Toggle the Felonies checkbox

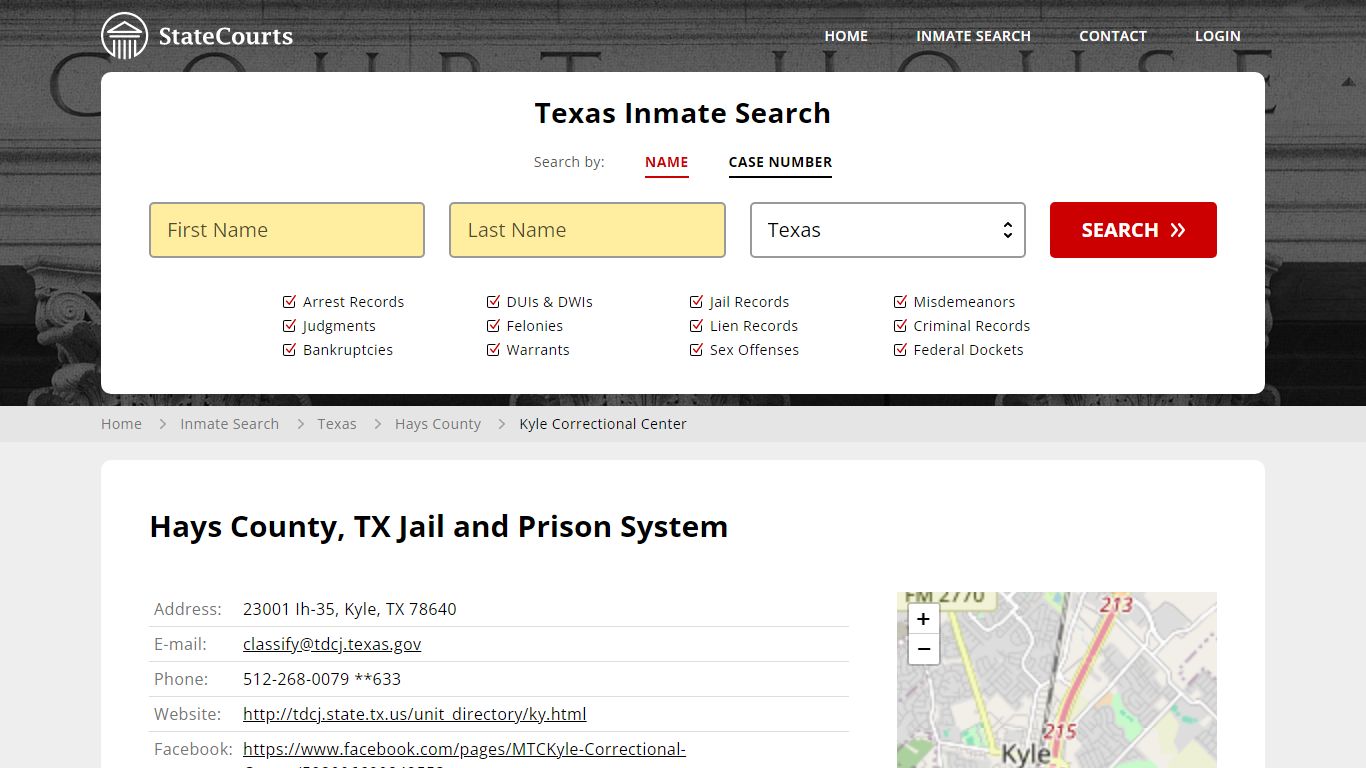tap(493, 326)
